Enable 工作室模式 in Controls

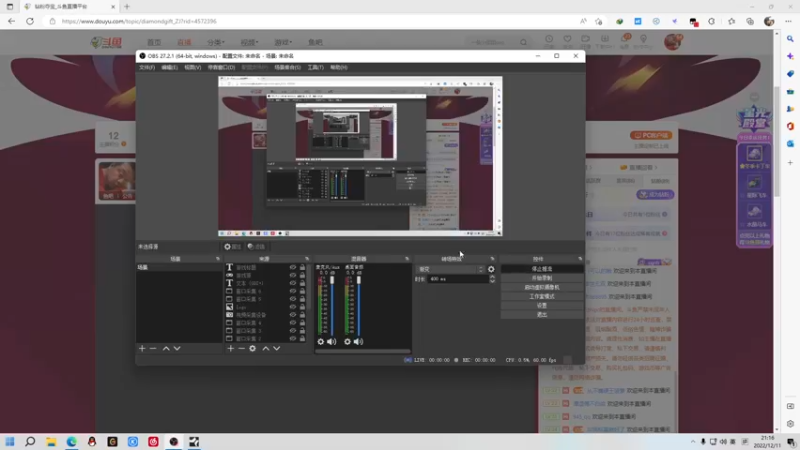(x=542, y=296)
